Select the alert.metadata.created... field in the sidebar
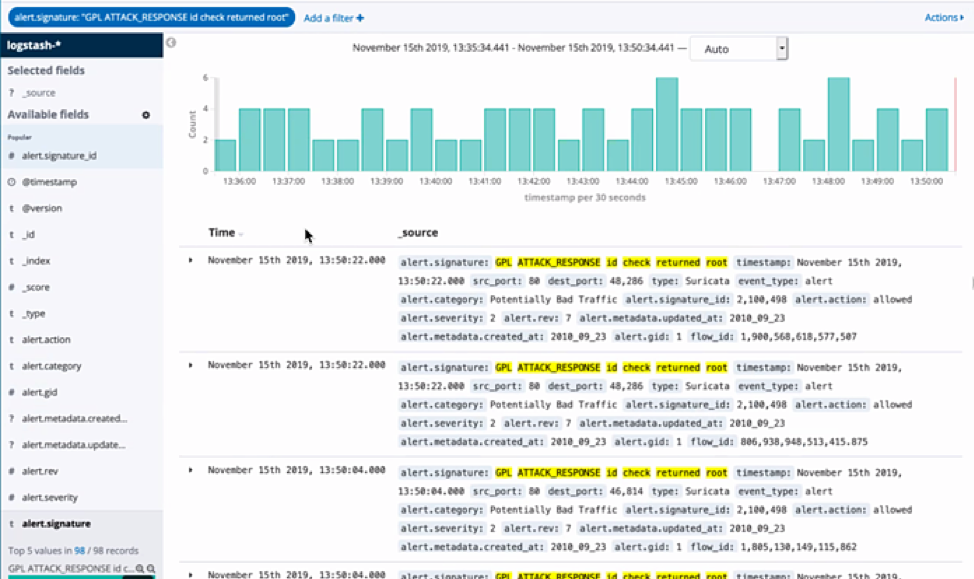The height and width of the screenshot is (579, 974). tap(82, 418)
